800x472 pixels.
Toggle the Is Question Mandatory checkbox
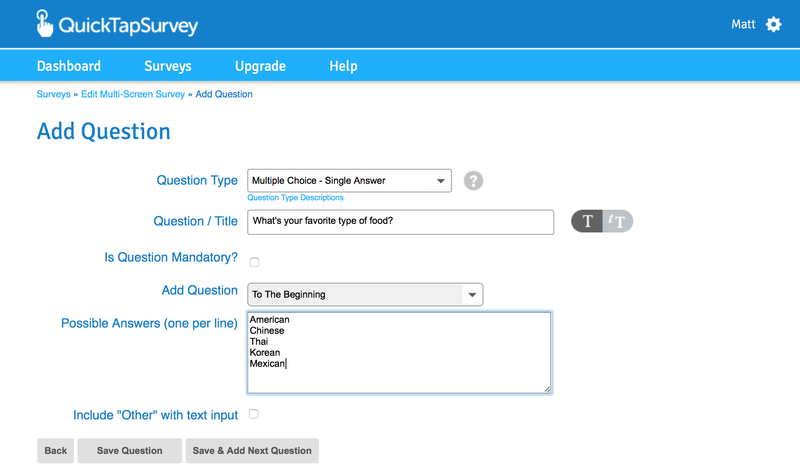pyautogui.click(x=254, y=262)
